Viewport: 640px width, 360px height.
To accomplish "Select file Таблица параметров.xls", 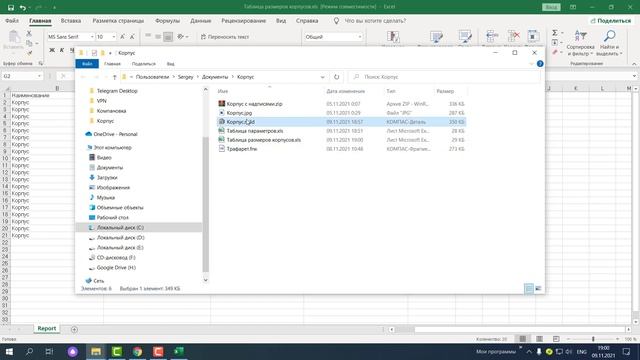I will tap(255, 131).
